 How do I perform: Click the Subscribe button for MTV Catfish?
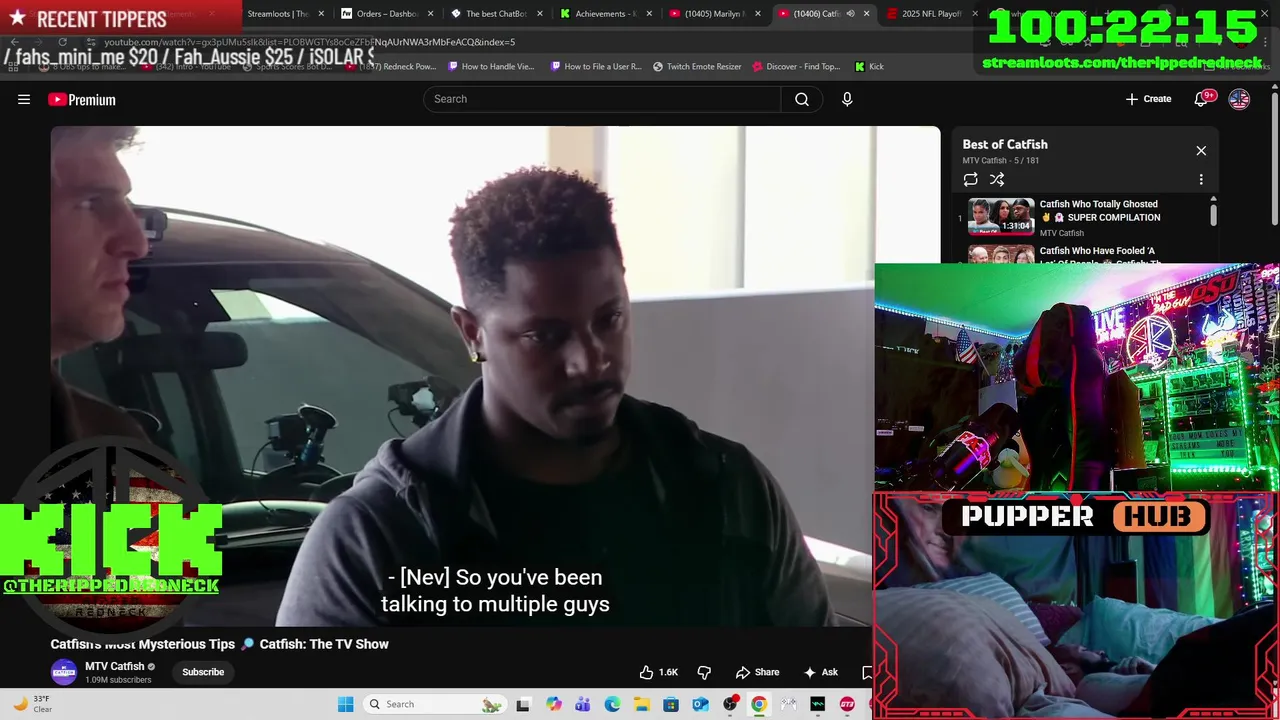tap(203, 672)
